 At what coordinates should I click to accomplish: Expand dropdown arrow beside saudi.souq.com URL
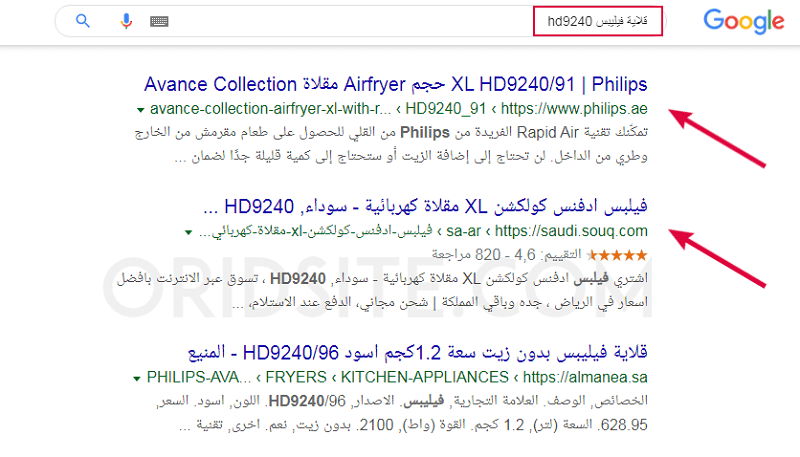coord(188,233)
